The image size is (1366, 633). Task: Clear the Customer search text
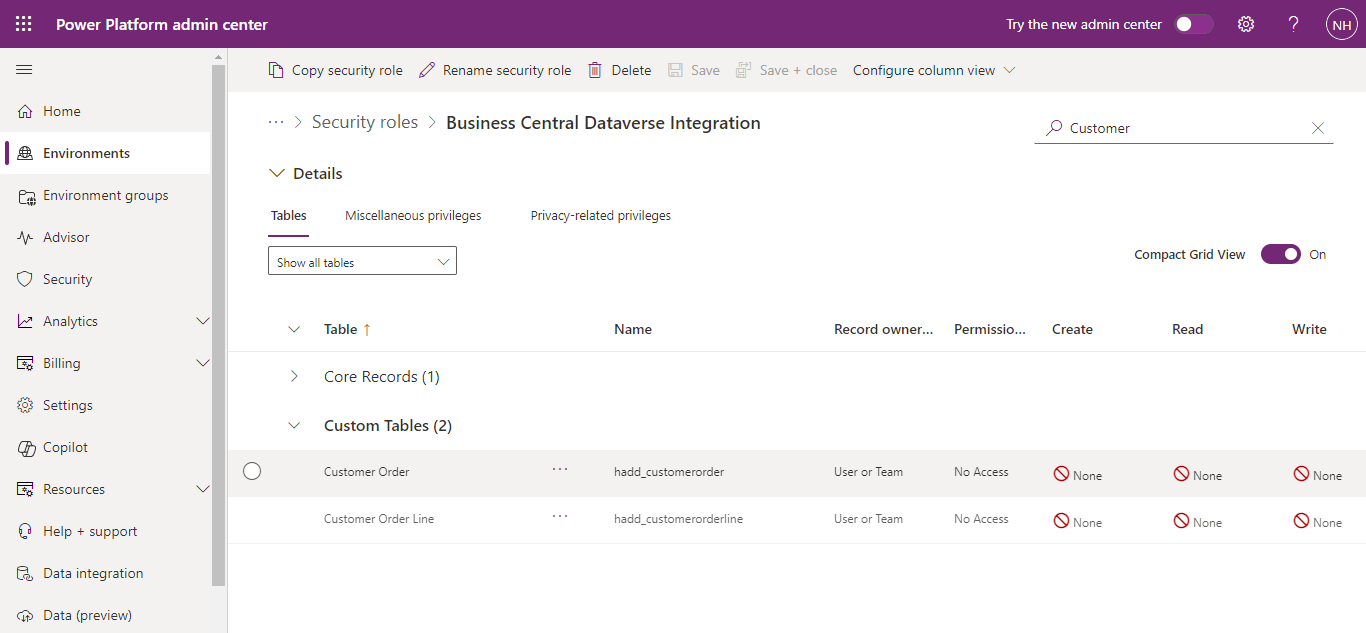pyautogui.click(x=1318, y=128)
